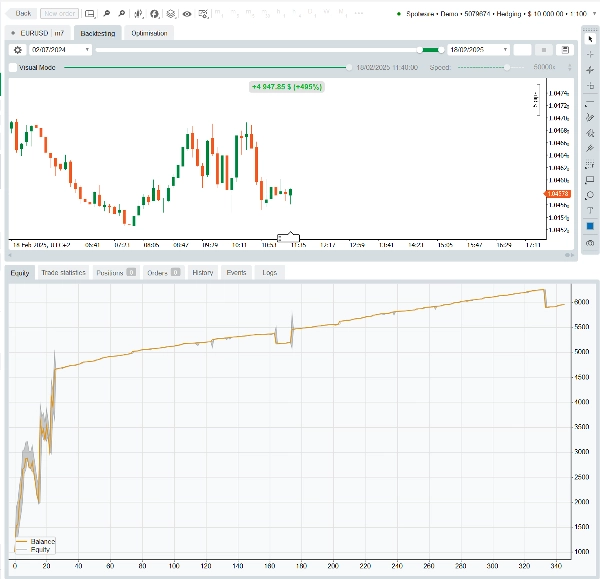Open the Trade statistics tab
The image size is (600, 579).
pos(63,272)
